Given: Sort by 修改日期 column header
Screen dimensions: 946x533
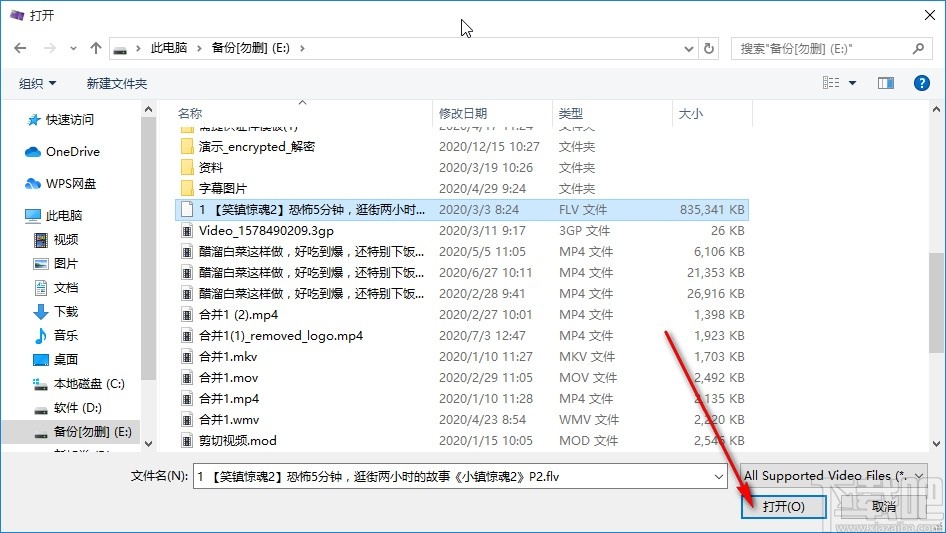Looking at the screenshot, I should (463, 113).
